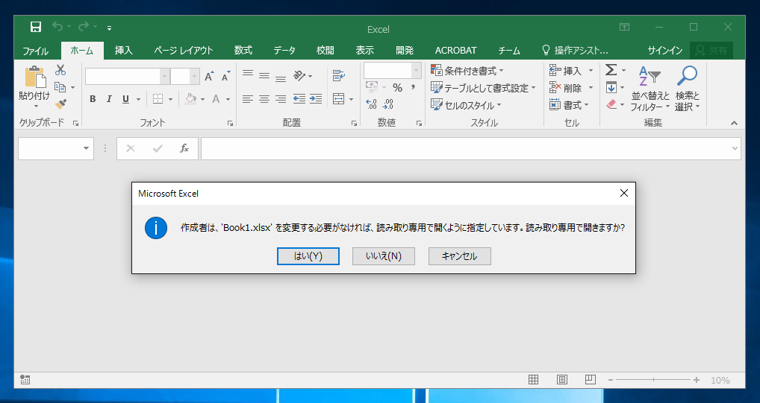The height and width of the screenshot is (403, 760).
Task: Click the AutoSum sigma icon
Action: coord(611,70)
